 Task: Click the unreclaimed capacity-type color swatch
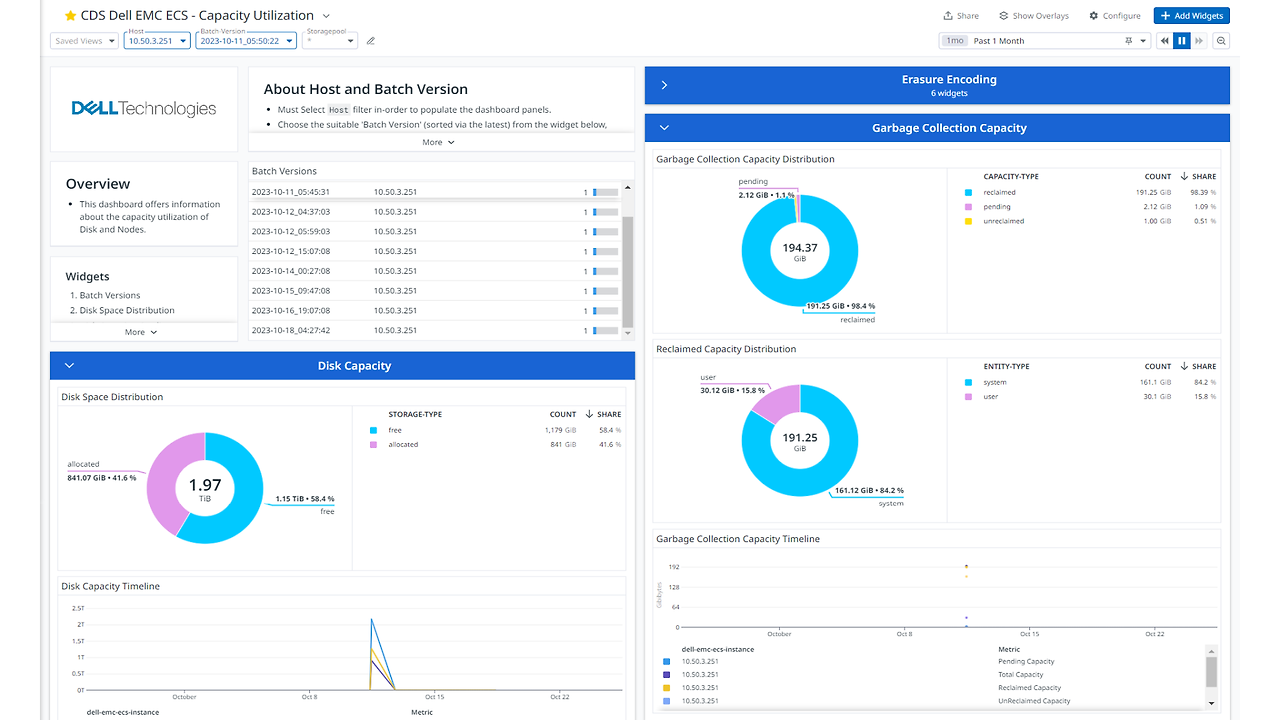tap(968, 221)
